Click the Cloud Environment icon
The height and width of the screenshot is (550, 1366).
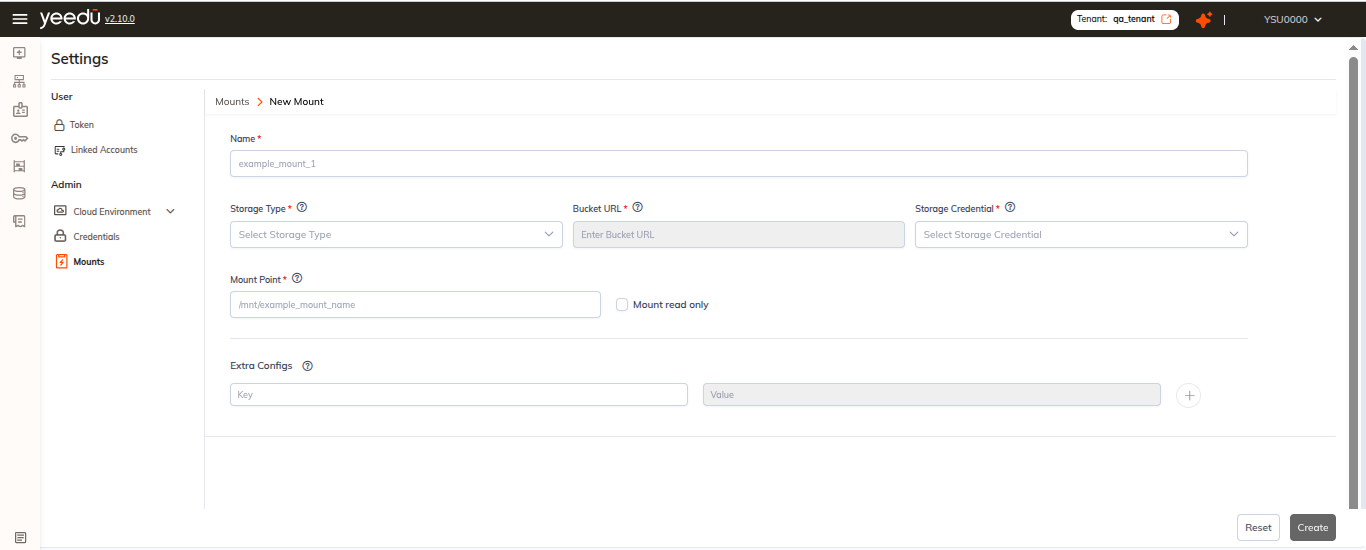(x=60, y=212)
